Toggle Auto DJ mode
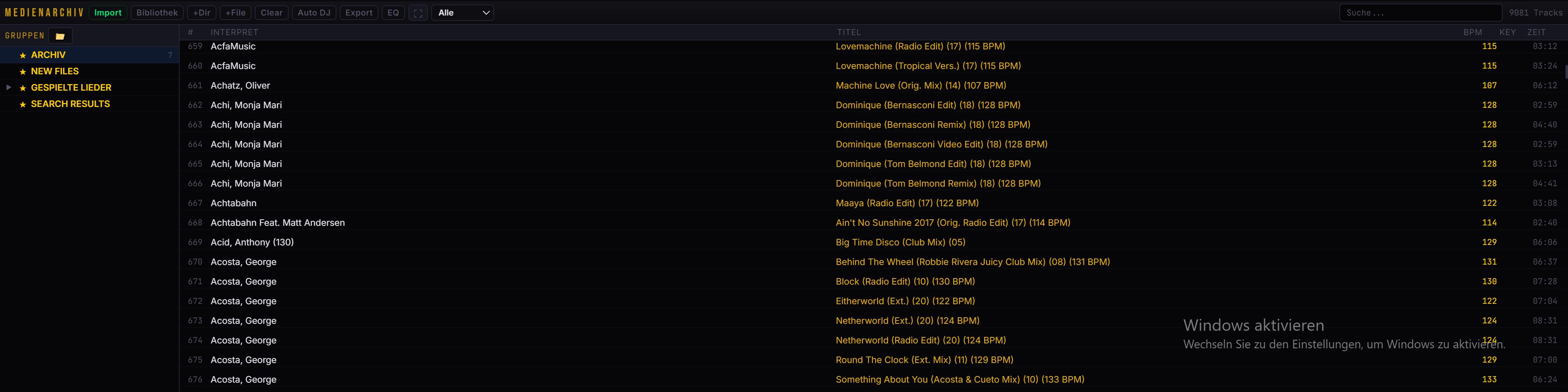1568x392 pixels. pyautogui.click(x=314, y=13)
